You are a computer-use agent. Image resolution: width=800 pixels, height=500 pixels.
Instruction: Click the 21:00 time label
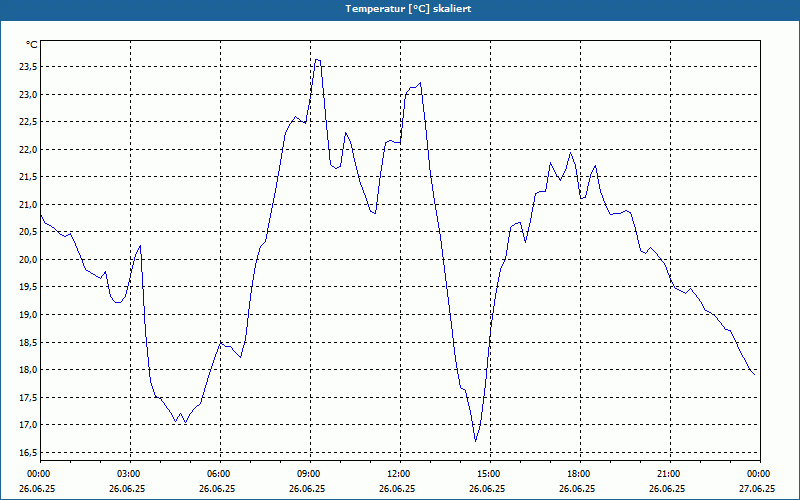[x=669, y=474]
